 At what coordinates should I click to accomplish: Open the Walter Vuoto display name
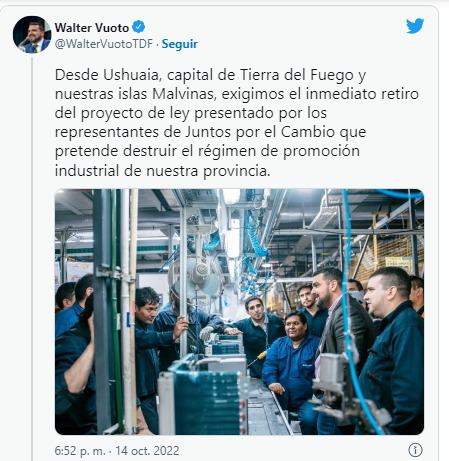tap(92, 27)
